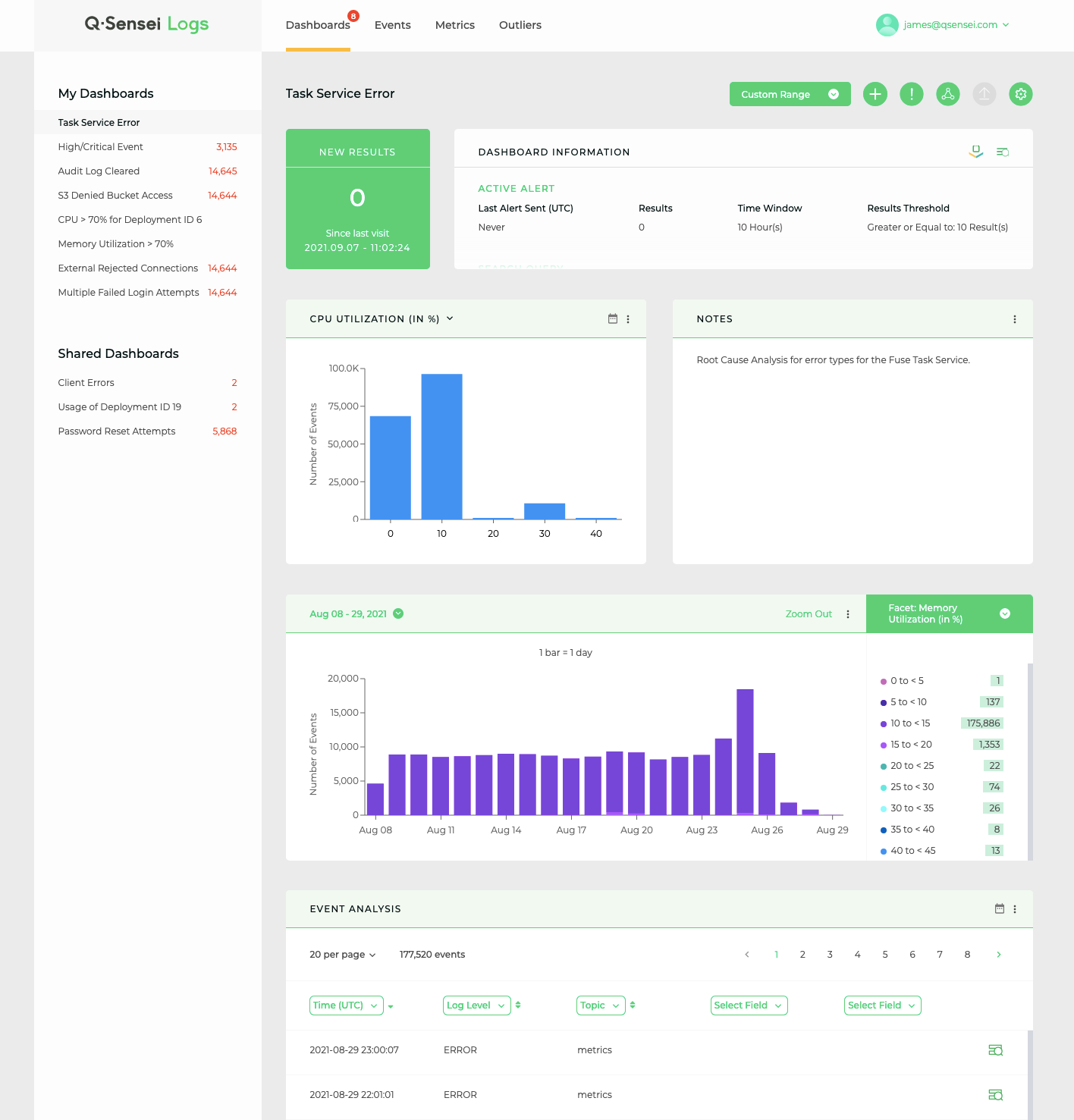Viewport: 1074px width, 1120px height.
Task: Select the 15 to < 20 facet entry
Action: (x=941, y=745)
